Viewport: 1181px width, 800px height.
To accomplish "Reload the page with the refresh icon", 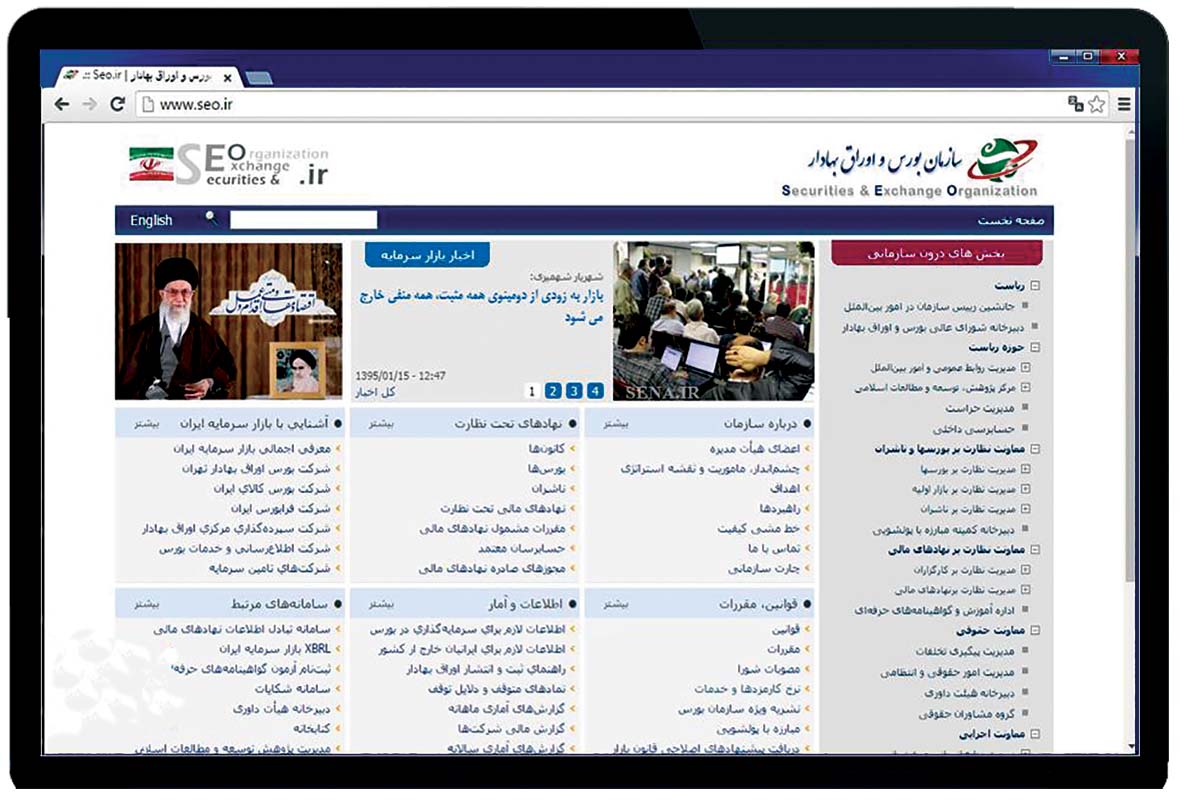I will [x=117, y=104].
